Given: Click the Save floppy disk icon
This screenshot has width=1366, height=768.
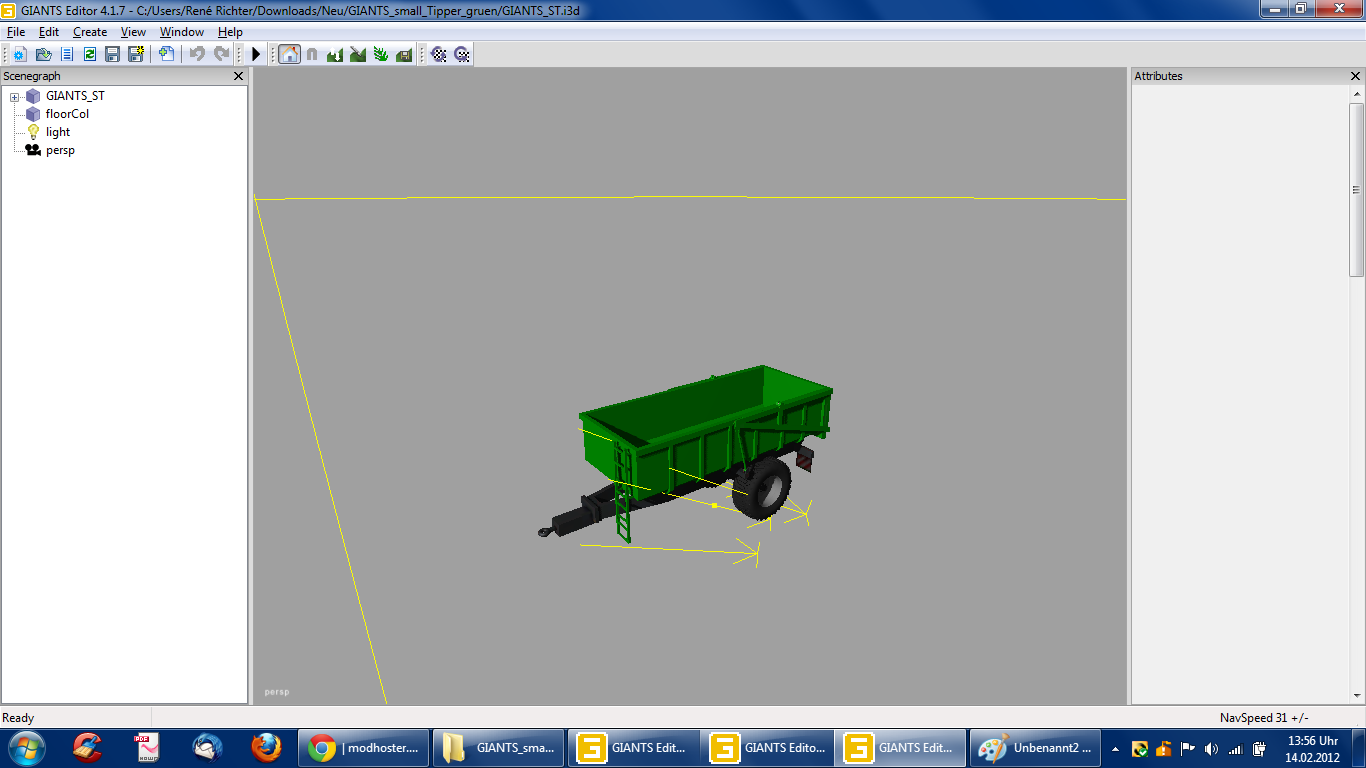Looking at the screenshot, I should (x=112, y=54).
